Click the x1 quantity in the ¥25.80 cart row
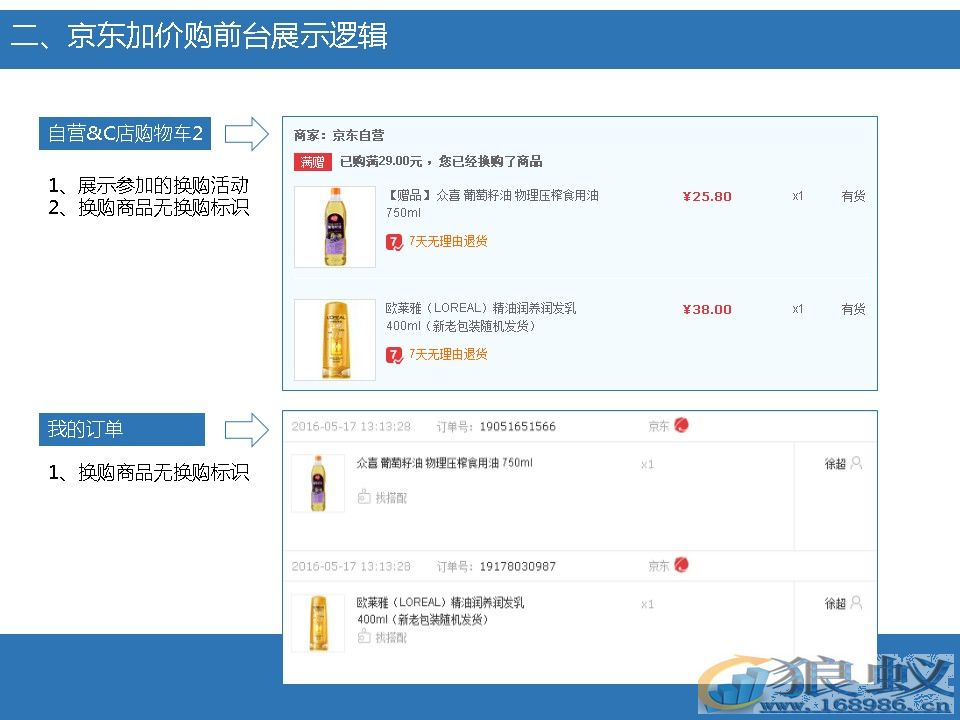960x720 pixels. click(x=797, y=197)
